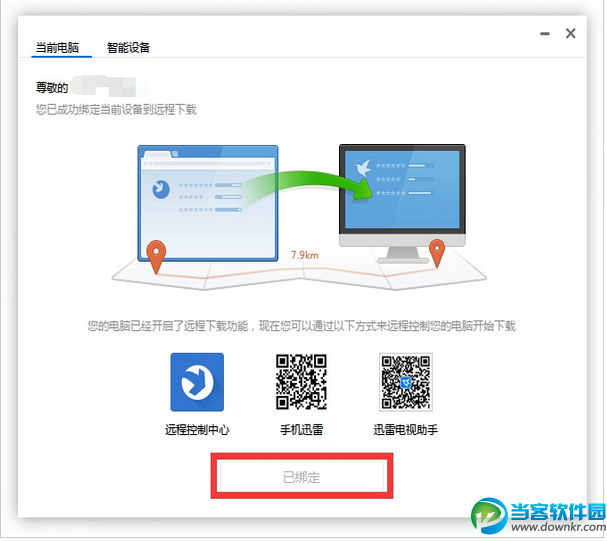Viewport: 607px width, 541px height.
Task: Click the 已绑定 button
Action: [x=302, y=476]
